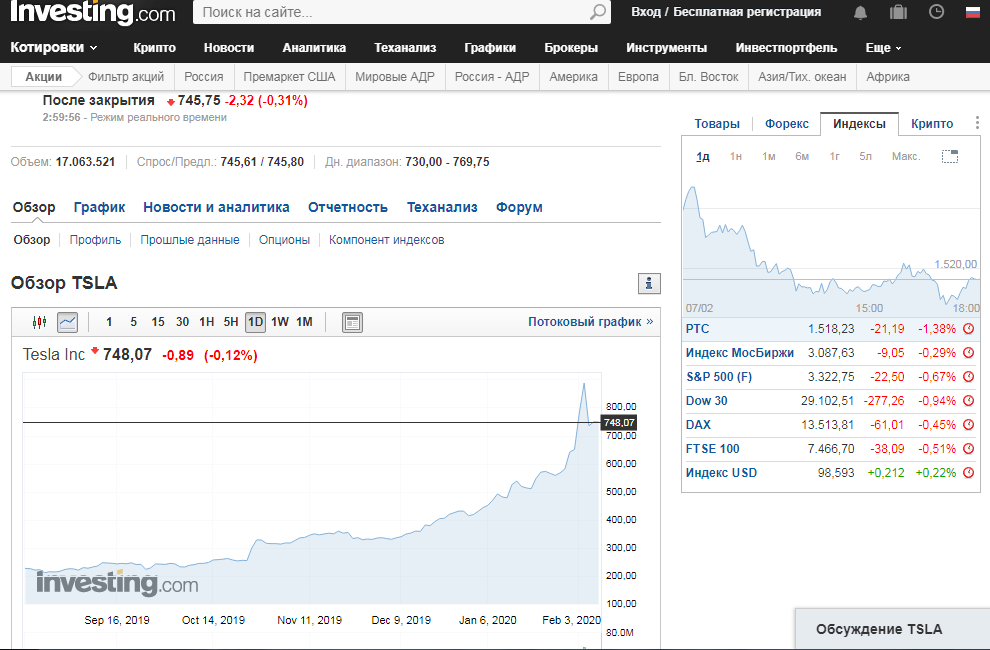Open the portfolio briefcase icon
This screenshot has height=650, width=990.
click(898, 12)
